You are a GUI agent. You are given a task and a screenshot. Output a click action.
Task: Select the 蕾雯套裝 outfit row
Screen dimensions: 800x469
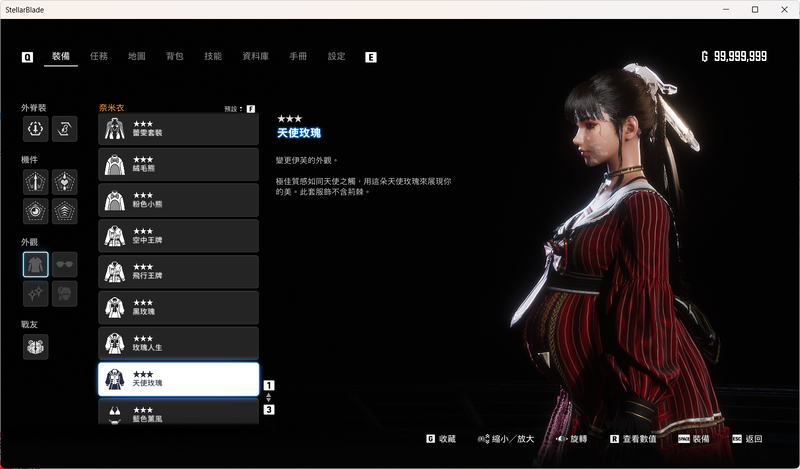click(179, 129)
